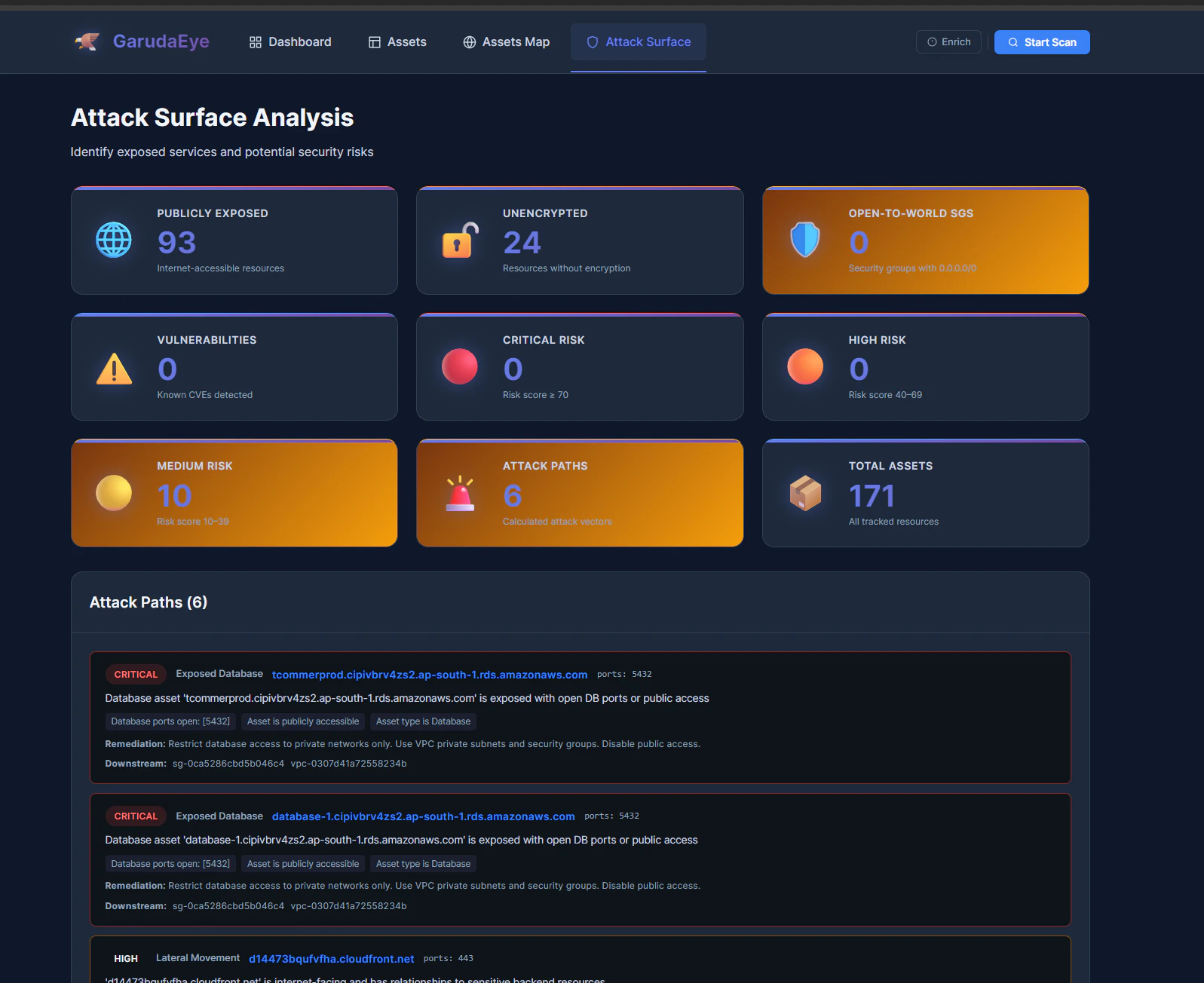Click the Attack Paths count 6

(x=513, y=495)
